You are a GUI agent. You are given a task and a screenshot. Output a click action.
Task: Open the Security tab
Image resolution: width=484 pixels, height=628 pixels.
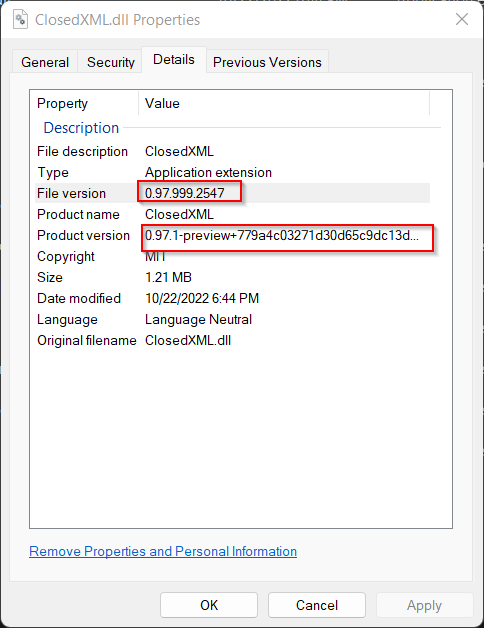pyautogui.click(x=111, y=62)
